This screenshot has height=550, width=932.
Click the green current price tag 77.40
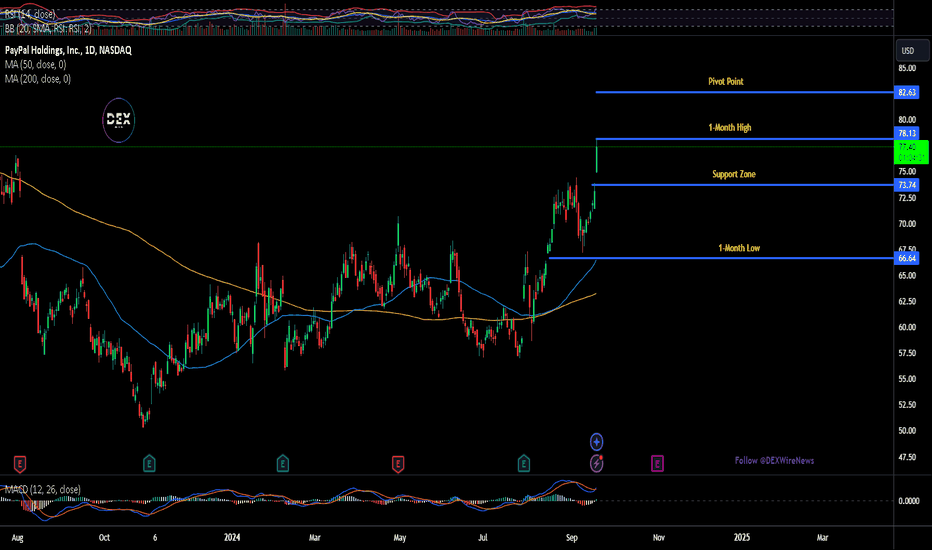point(911,152)
